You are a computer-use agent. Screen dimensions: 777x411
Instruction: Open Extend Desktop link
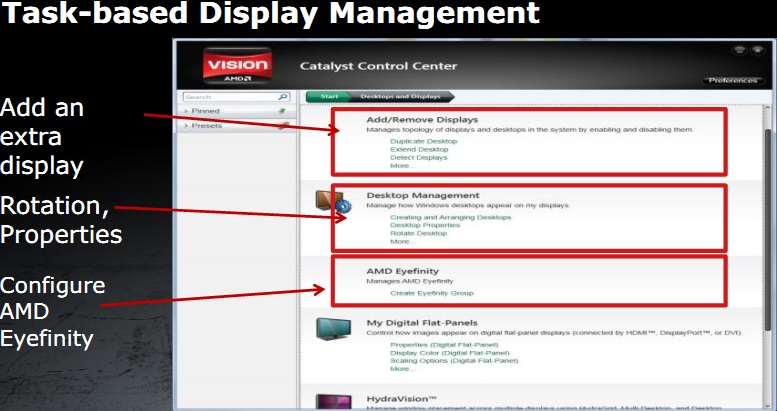pyautogui.click(x=419, y=149)
